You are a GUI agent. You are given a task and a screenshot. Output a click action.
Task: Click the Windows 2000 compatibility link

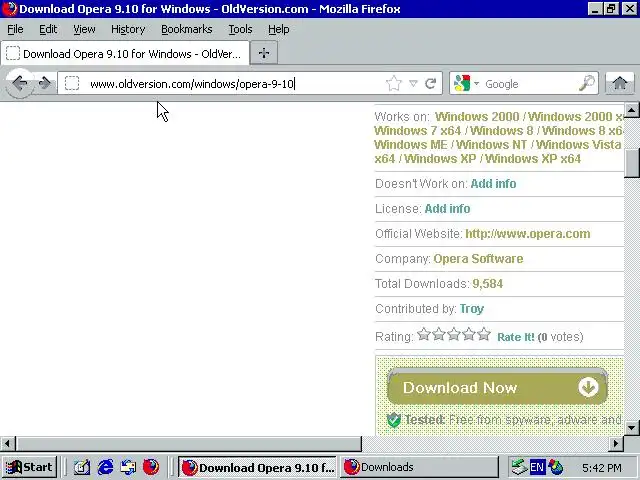click(477, 117)
